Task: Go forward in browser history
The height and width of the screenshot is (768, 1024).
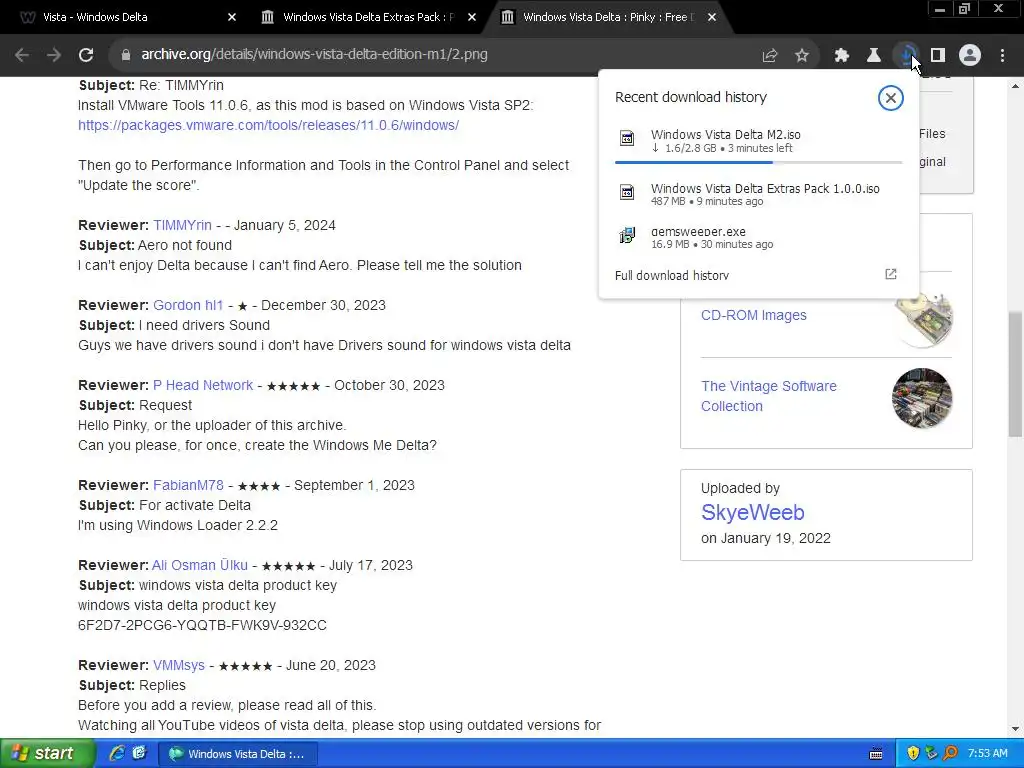Action: point(54,55)
